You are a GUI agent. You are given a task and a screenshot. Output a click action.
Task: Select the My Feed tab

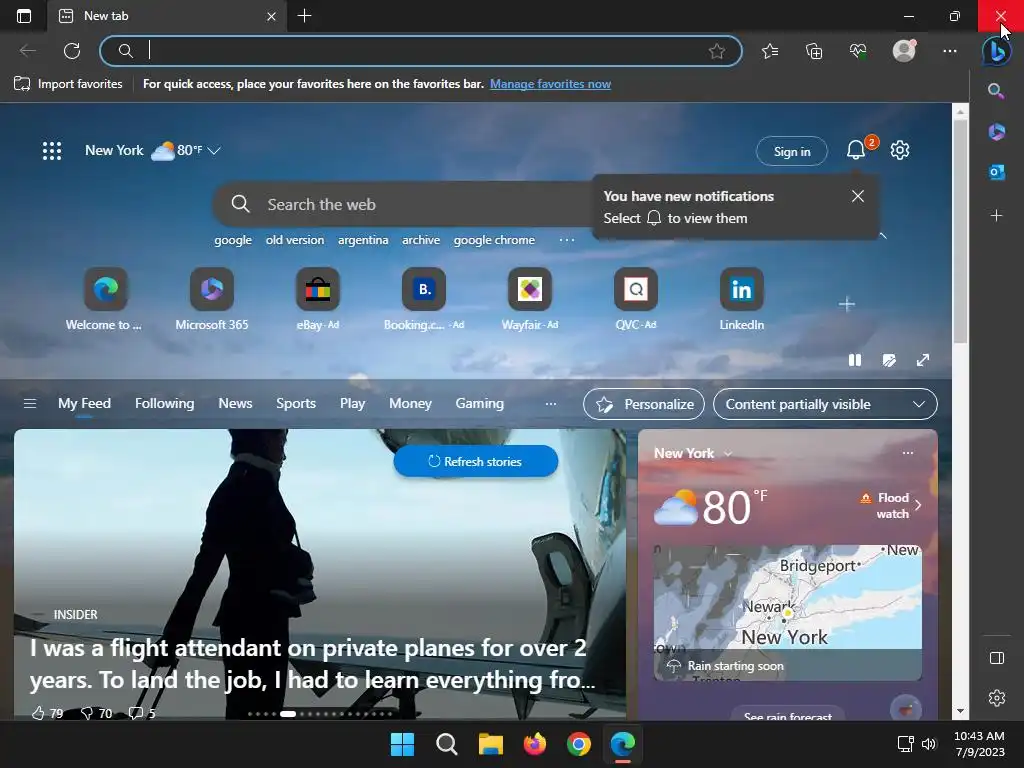tap(84, 404)
